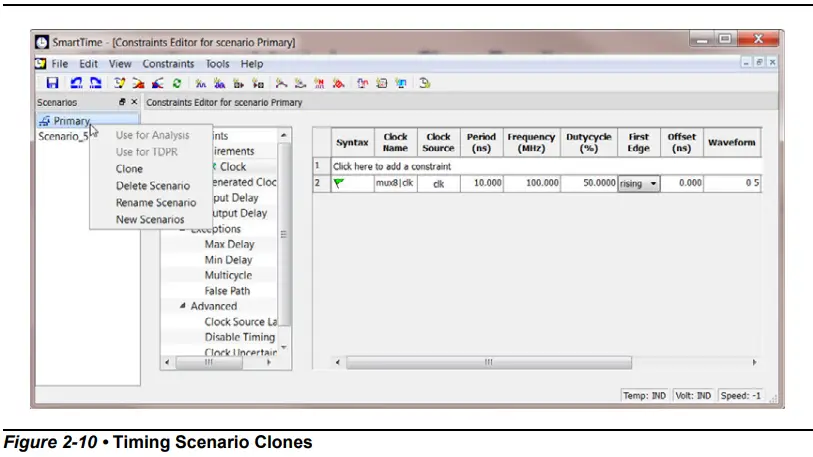
Task: Click the table scrollbar right arrow
Action: tap(754, 362)
